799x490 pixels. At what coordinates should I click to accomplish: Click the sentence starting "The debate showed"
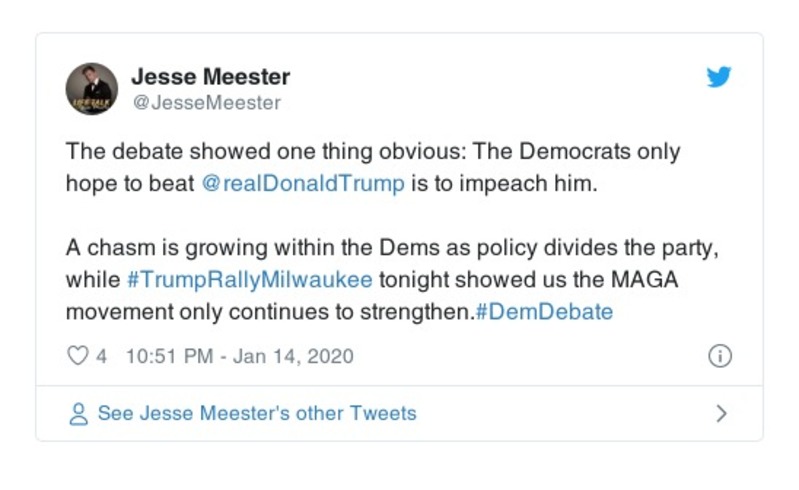click(372, 153)
